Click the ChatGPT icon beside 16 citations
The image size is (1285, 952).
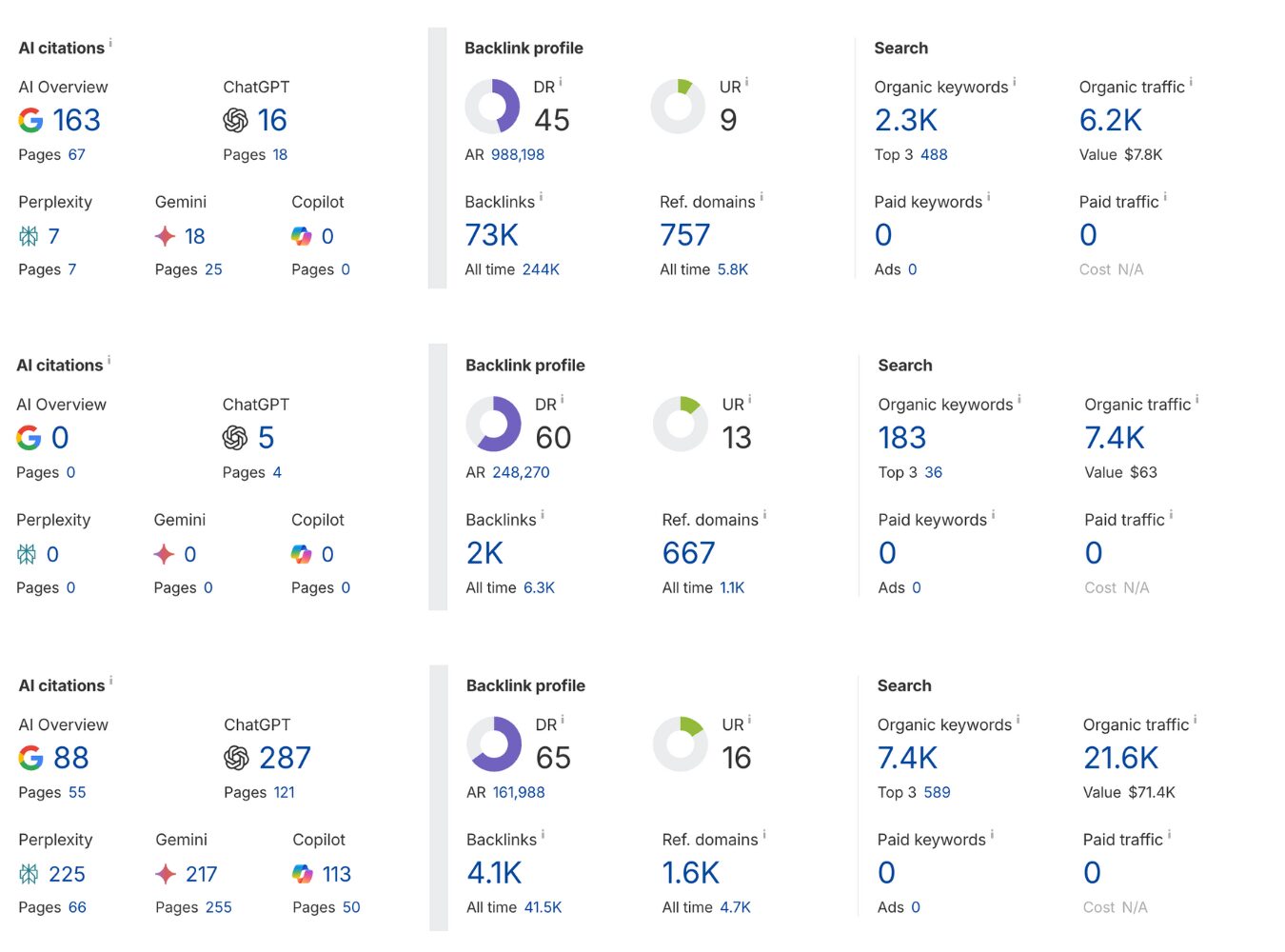click(235, 121)
